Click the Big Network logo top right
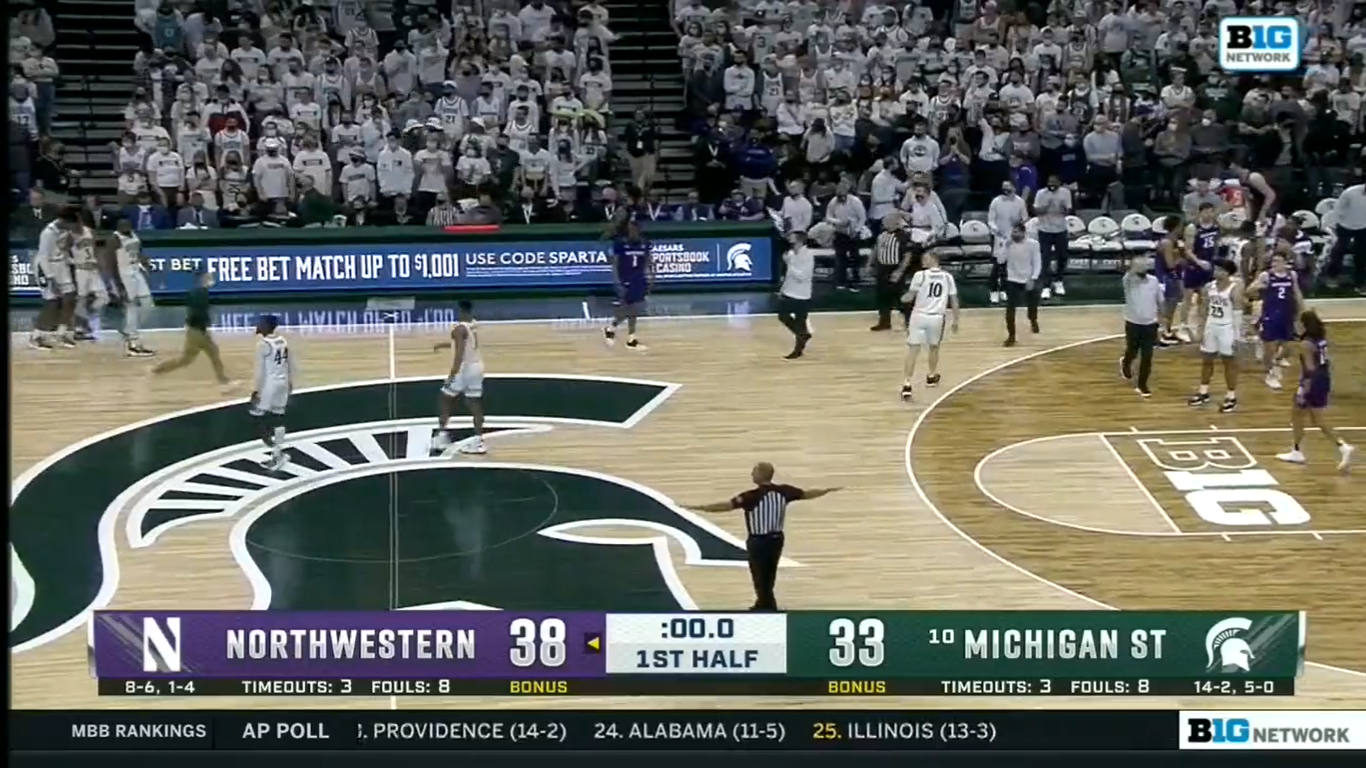This screenshot has height=768, width=1366. pyautogui.click(x=1259, y=44)
